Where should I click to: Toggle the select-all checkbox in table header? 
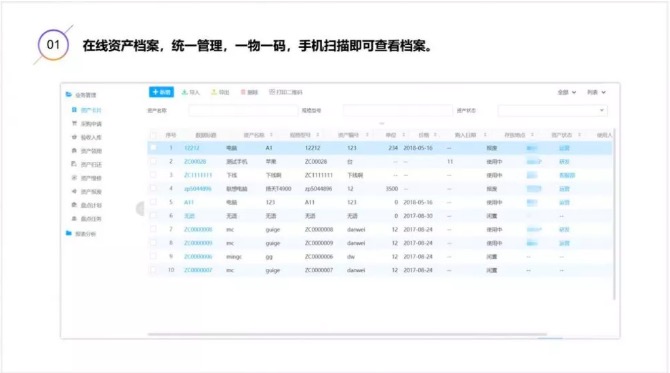[153, 135]
